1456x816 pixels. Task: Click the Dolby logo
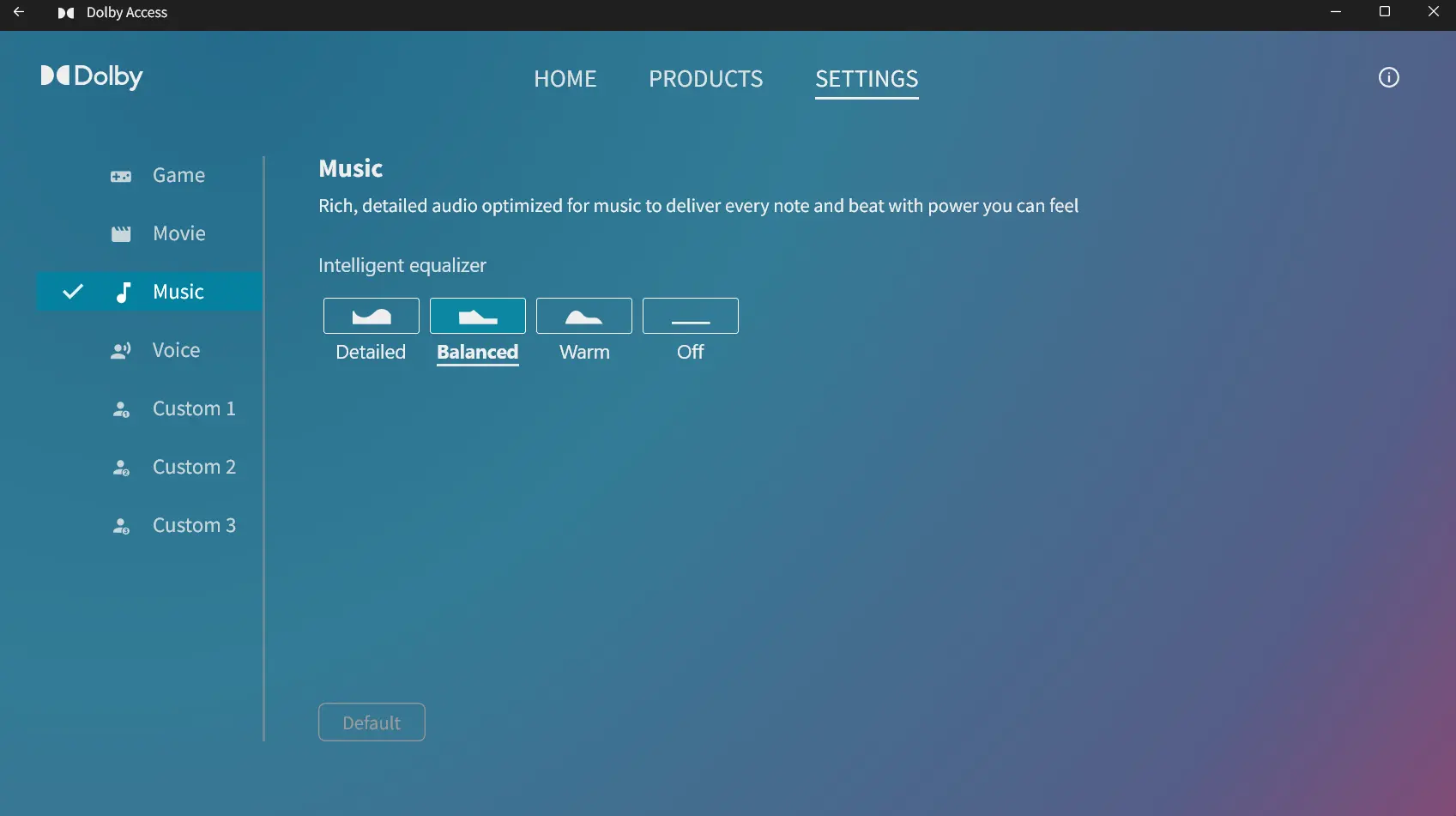coord(92,76)
